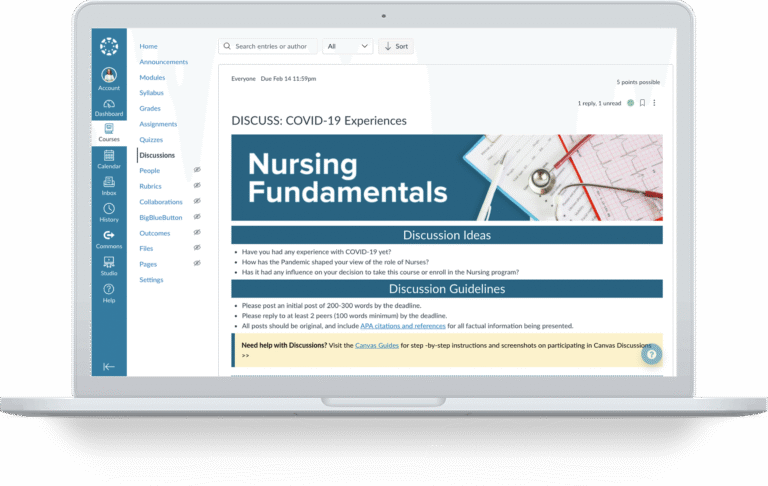Click the Nursing Fundamentals banner image
The image size is (768, 486).
446,178
